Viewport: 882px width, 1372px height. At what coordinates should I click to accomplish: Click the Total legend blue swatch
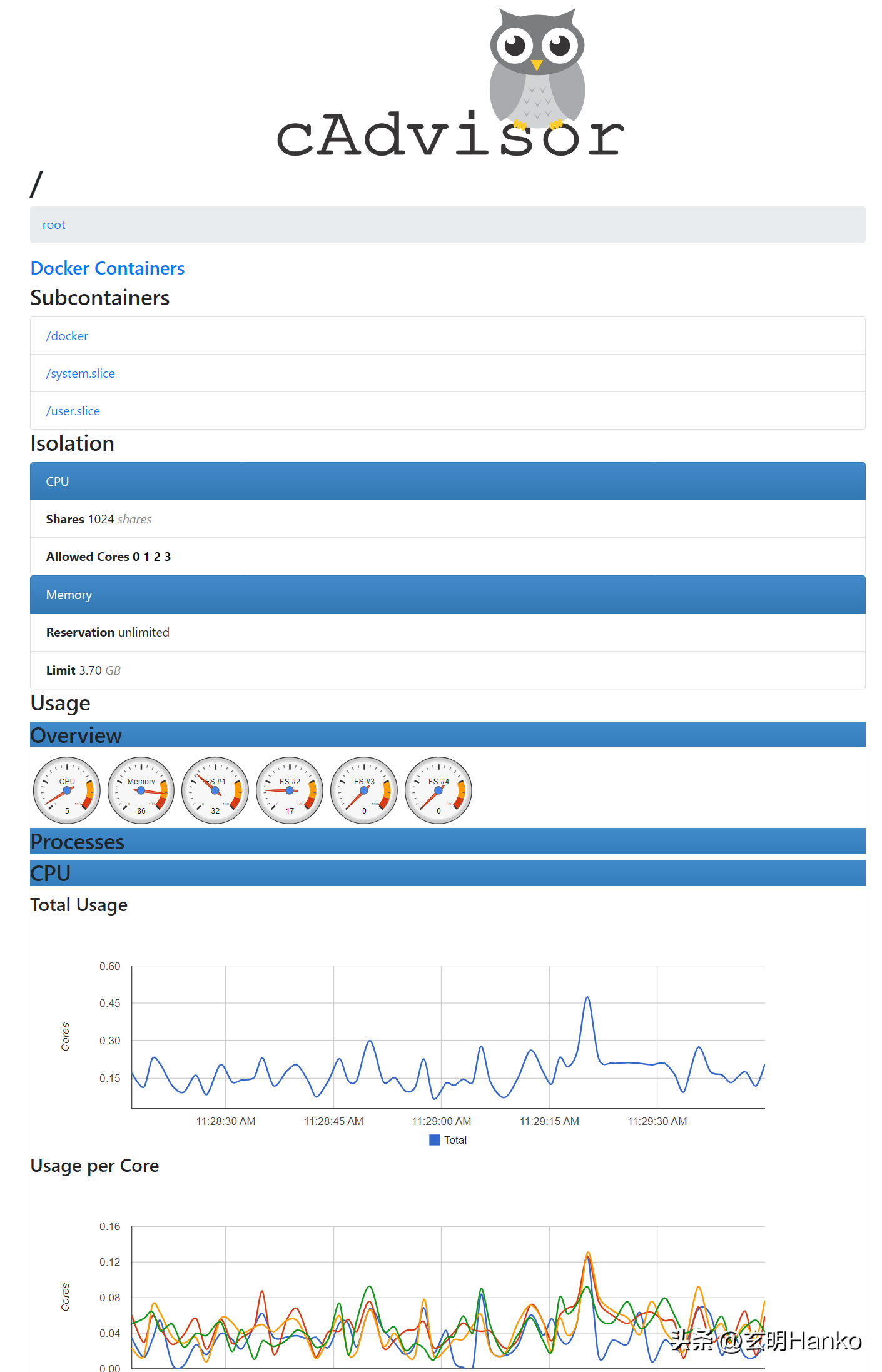pos(435,1140)
